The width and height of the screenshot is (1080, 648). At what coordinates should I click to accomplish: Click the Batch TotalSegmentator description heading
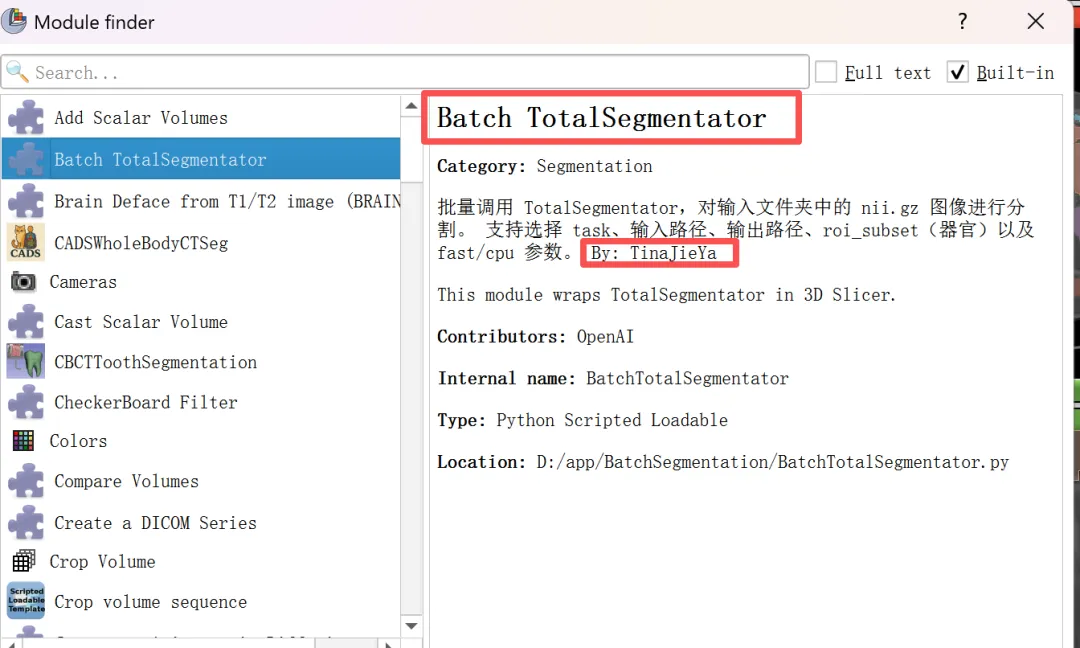601,118
